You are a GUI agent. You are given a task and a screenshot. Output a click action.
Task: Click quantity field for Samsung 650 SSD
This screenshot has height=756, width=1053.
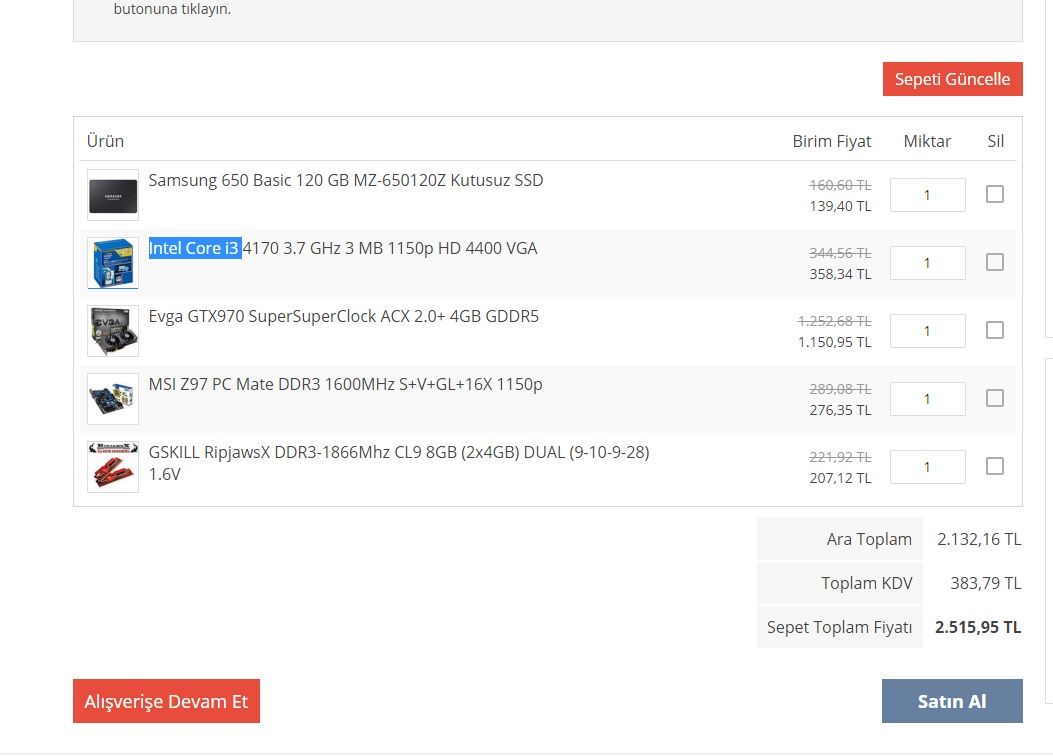tap(927, 195)
